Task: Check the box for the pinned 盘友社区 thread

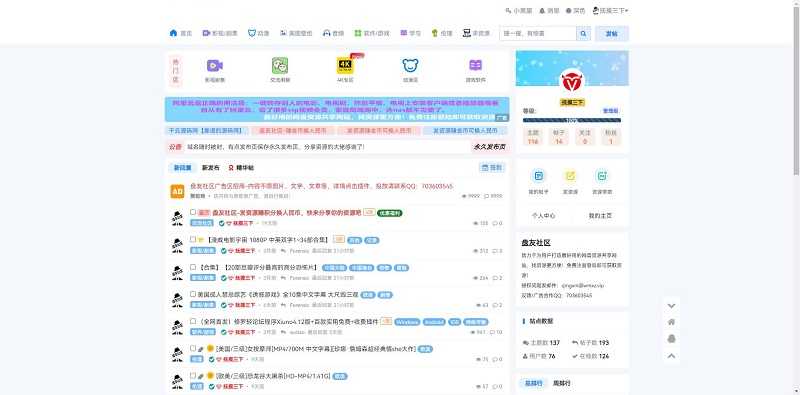Action: pos(193,212)
